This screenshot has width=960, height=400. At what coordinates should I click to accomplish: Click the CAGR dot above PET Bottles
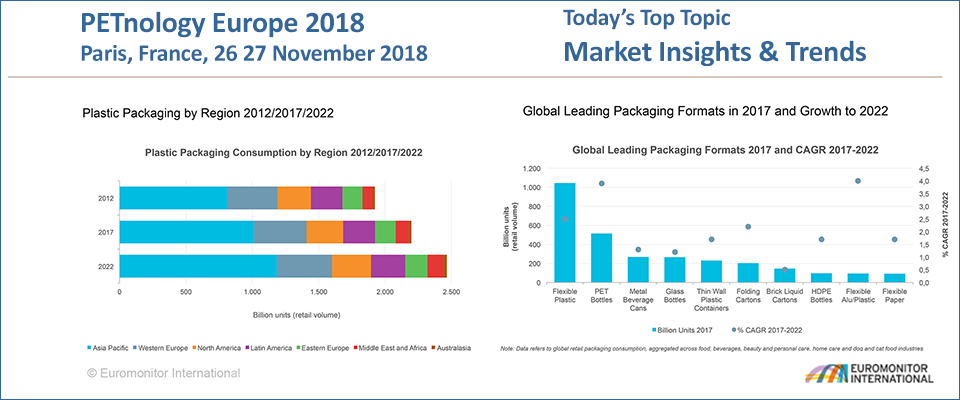pyautogui.click(x=601, y=183)
